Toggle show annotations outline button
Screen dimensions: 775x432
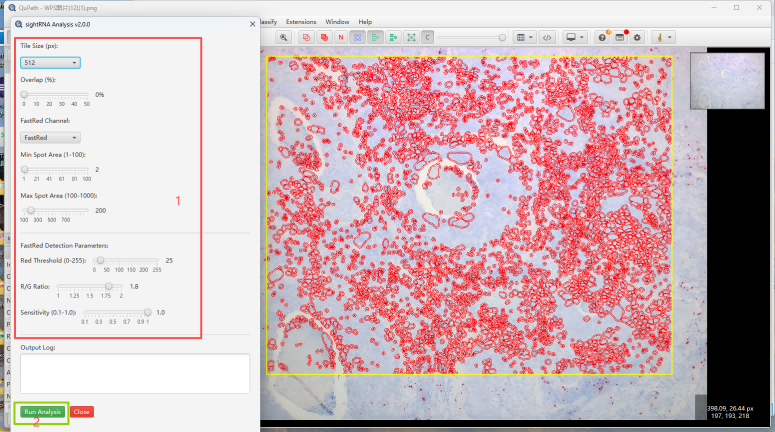pos(307,37)
